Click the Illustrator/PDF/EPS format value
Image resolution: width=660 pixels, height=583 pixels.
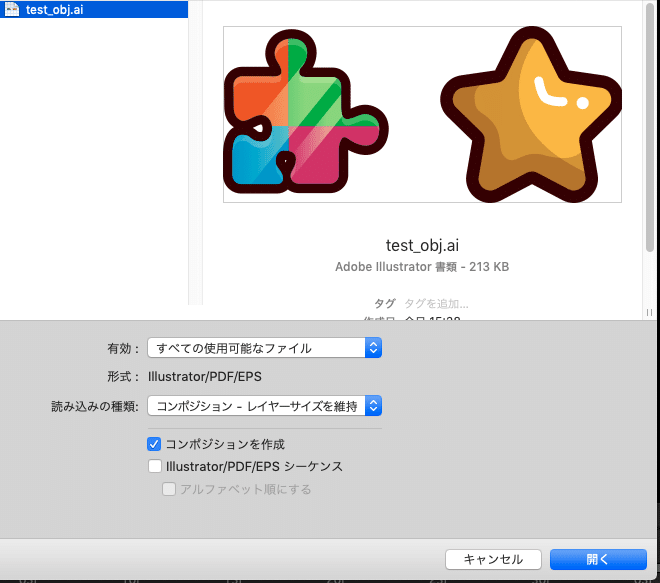click(x=205, y=376)
